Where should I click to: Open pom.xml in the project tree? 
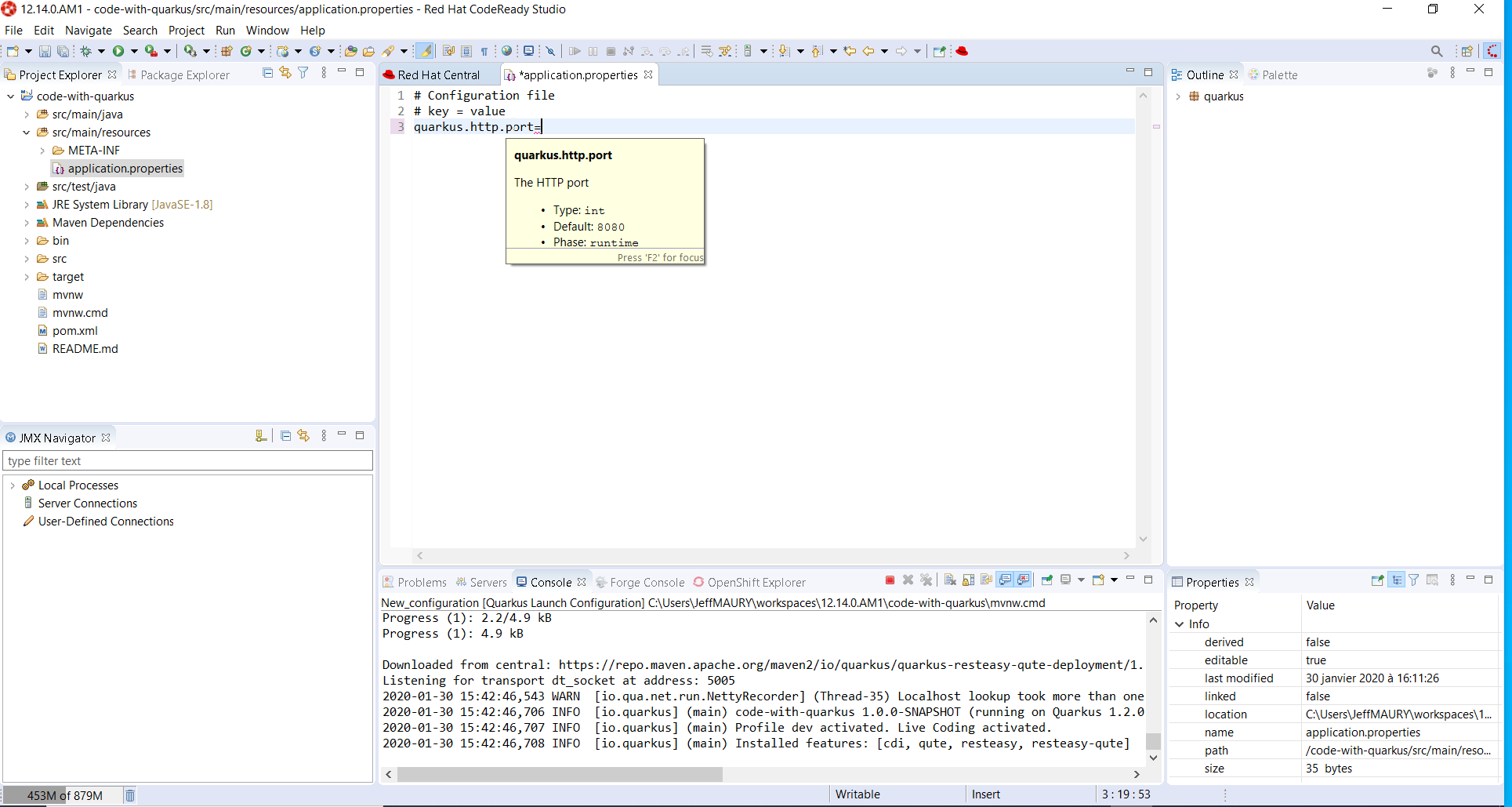[74, 331]
